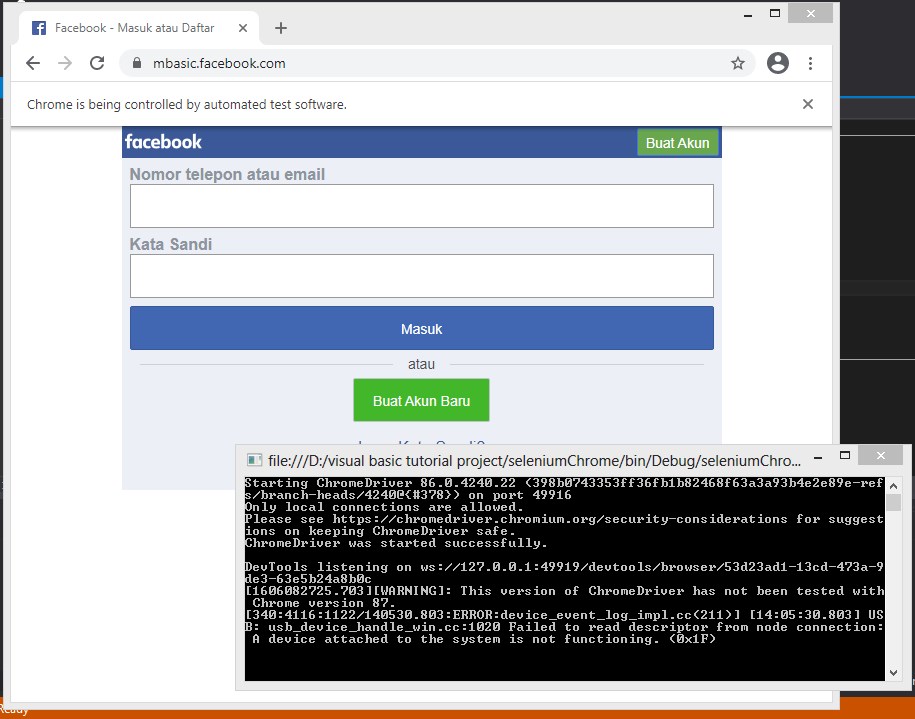
Task: Click 'Chrome is being controlled' infobar text
Action: (187, 104)
